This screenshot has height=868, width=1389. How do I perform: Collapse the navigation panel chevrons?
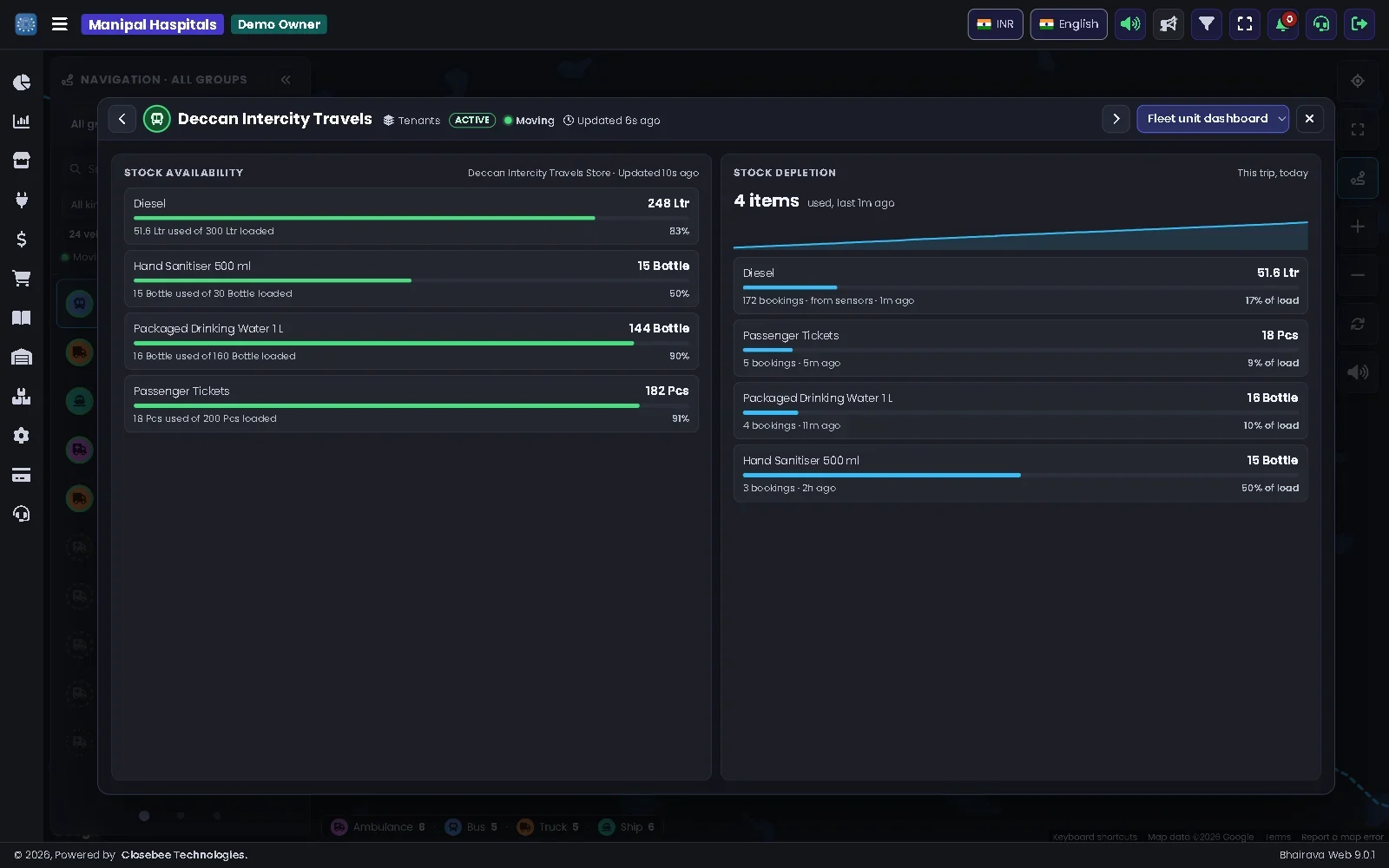286,80
